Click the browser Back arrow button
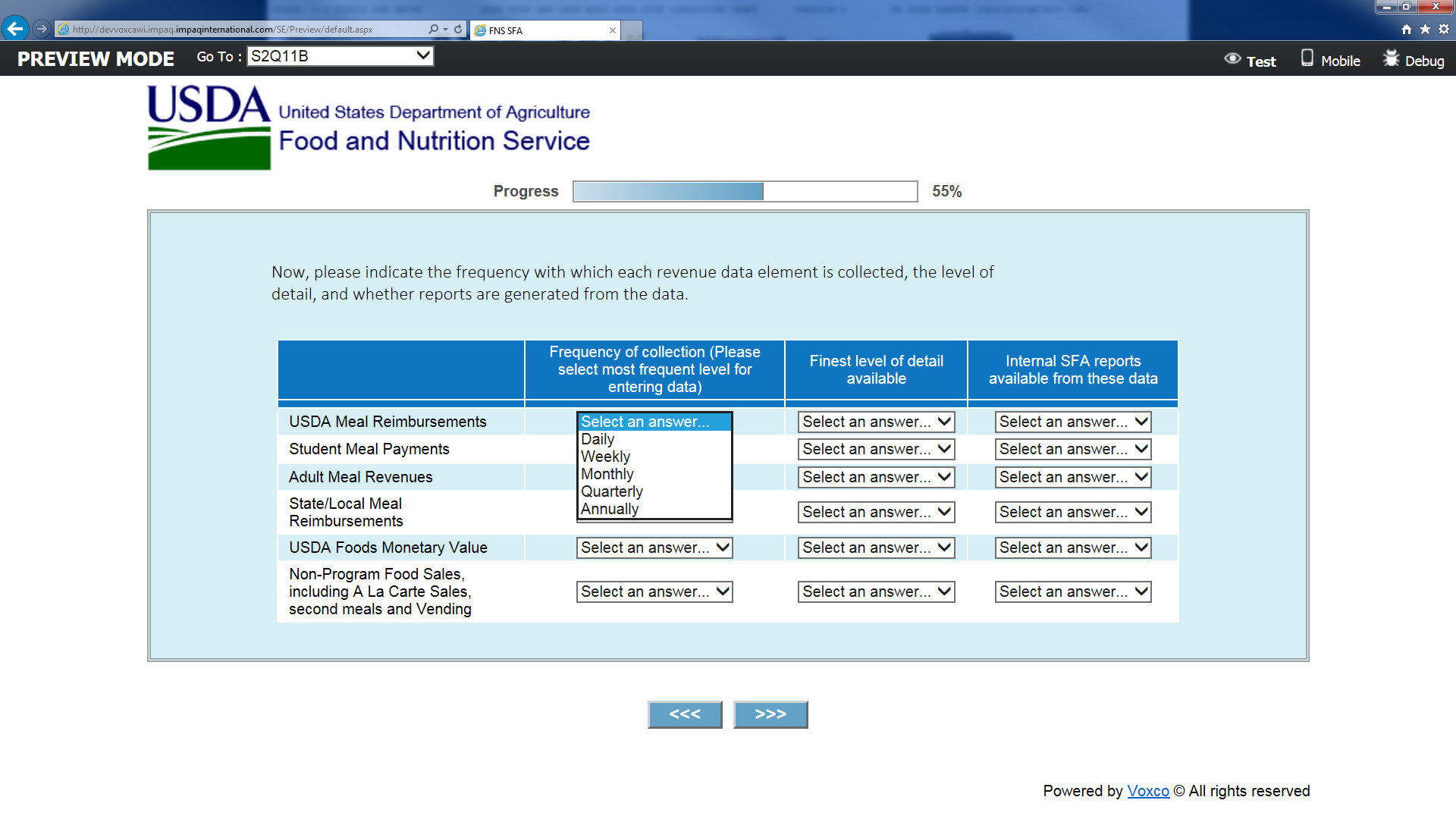The image size is (1456, 819). point(14,29)
